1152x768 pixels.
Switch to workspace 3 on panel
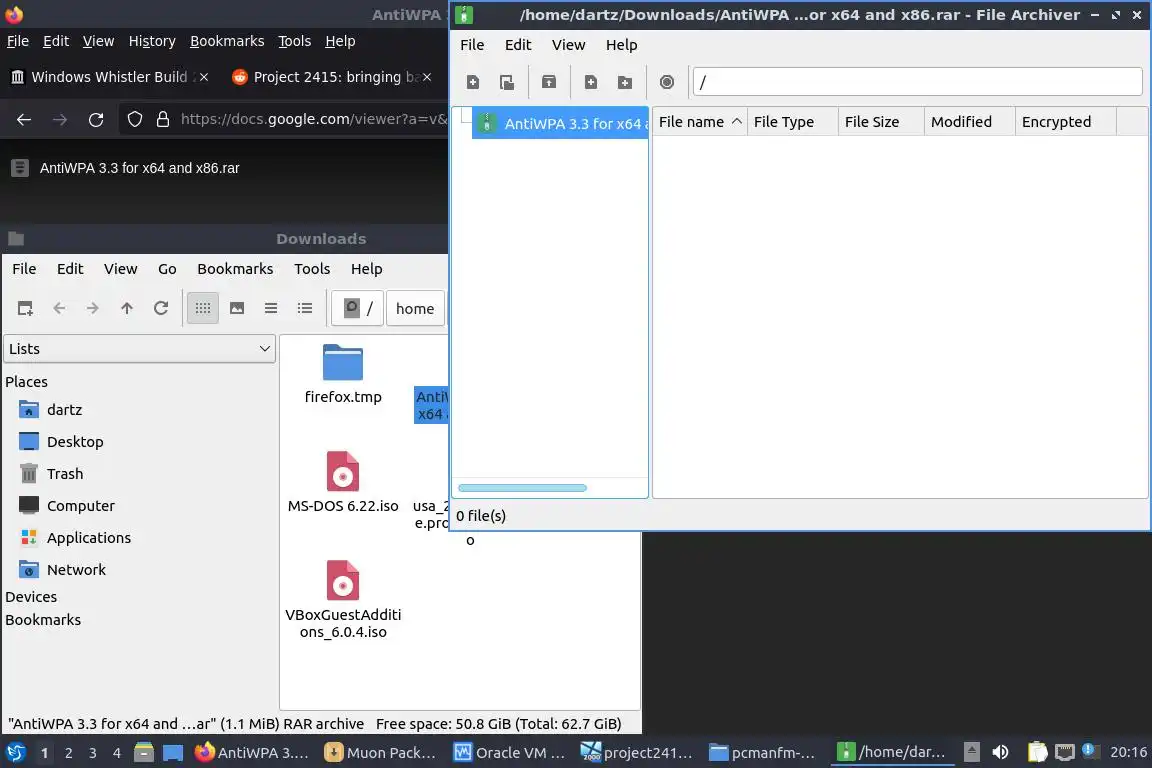(93, 753)
